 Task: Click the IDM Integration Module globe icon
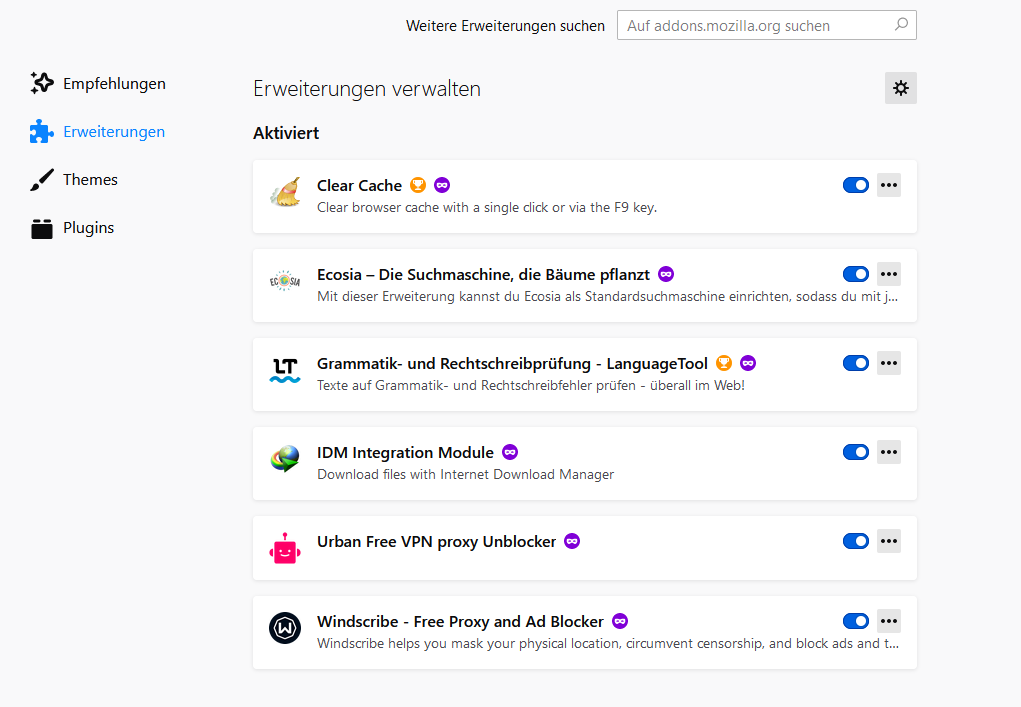tap(285, 460)
